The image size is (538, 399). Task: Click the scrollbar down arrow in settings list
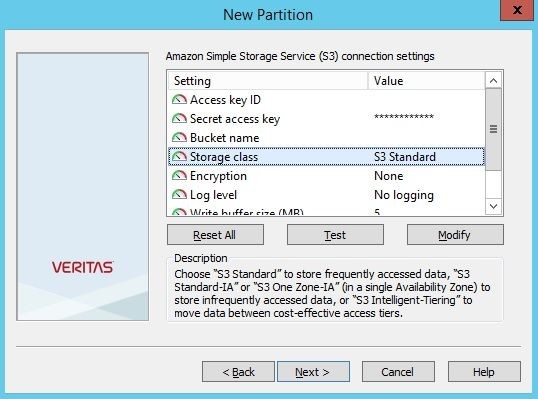click(x=493, y=207)
